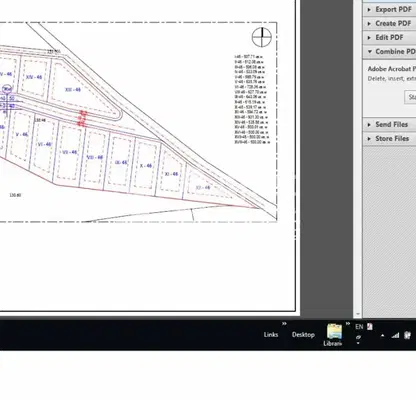Open the chevron overflow next to Desktop
Image resolution: width=416 pixels, height=400 pixels.
pos(348,323)
